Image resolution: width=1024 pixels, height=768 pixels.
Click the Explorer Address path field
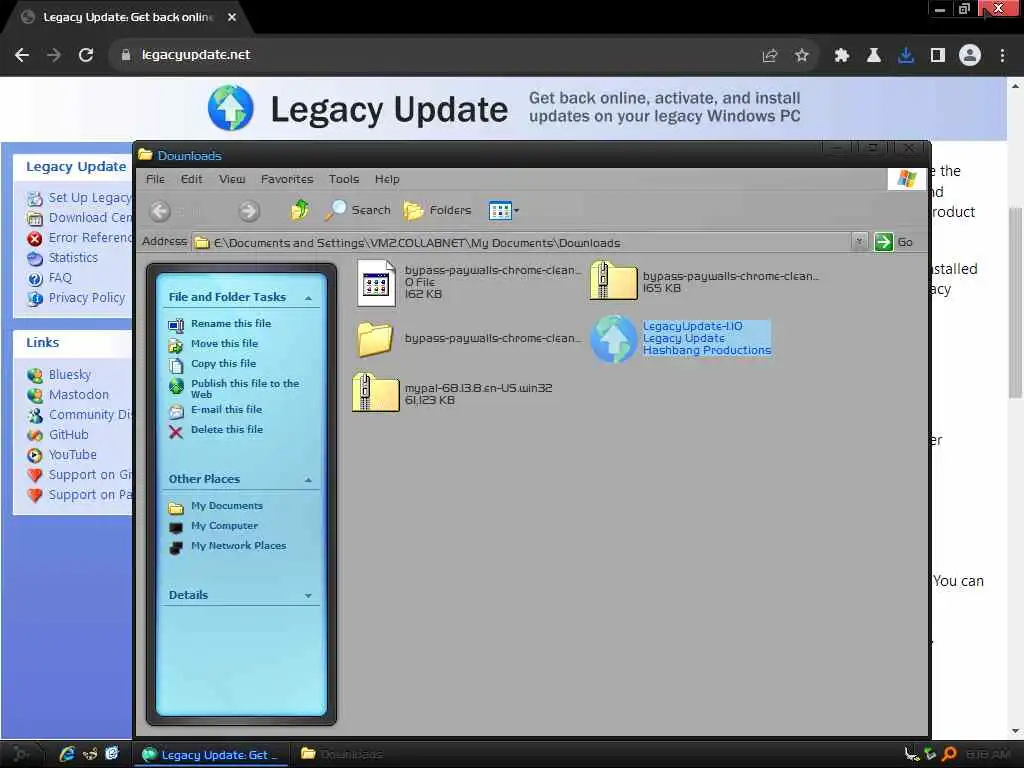522,242
